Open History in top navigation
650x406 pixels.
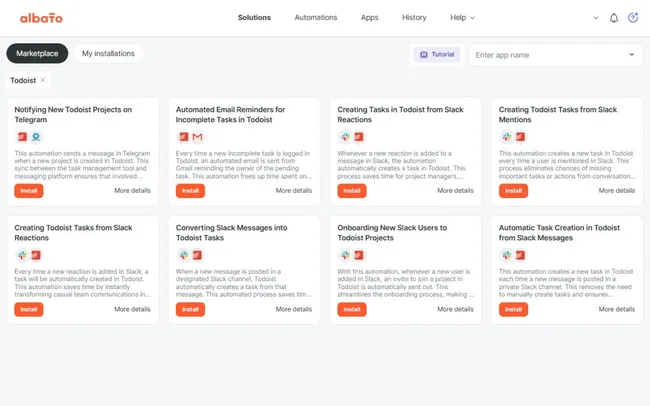coord(414,17)
